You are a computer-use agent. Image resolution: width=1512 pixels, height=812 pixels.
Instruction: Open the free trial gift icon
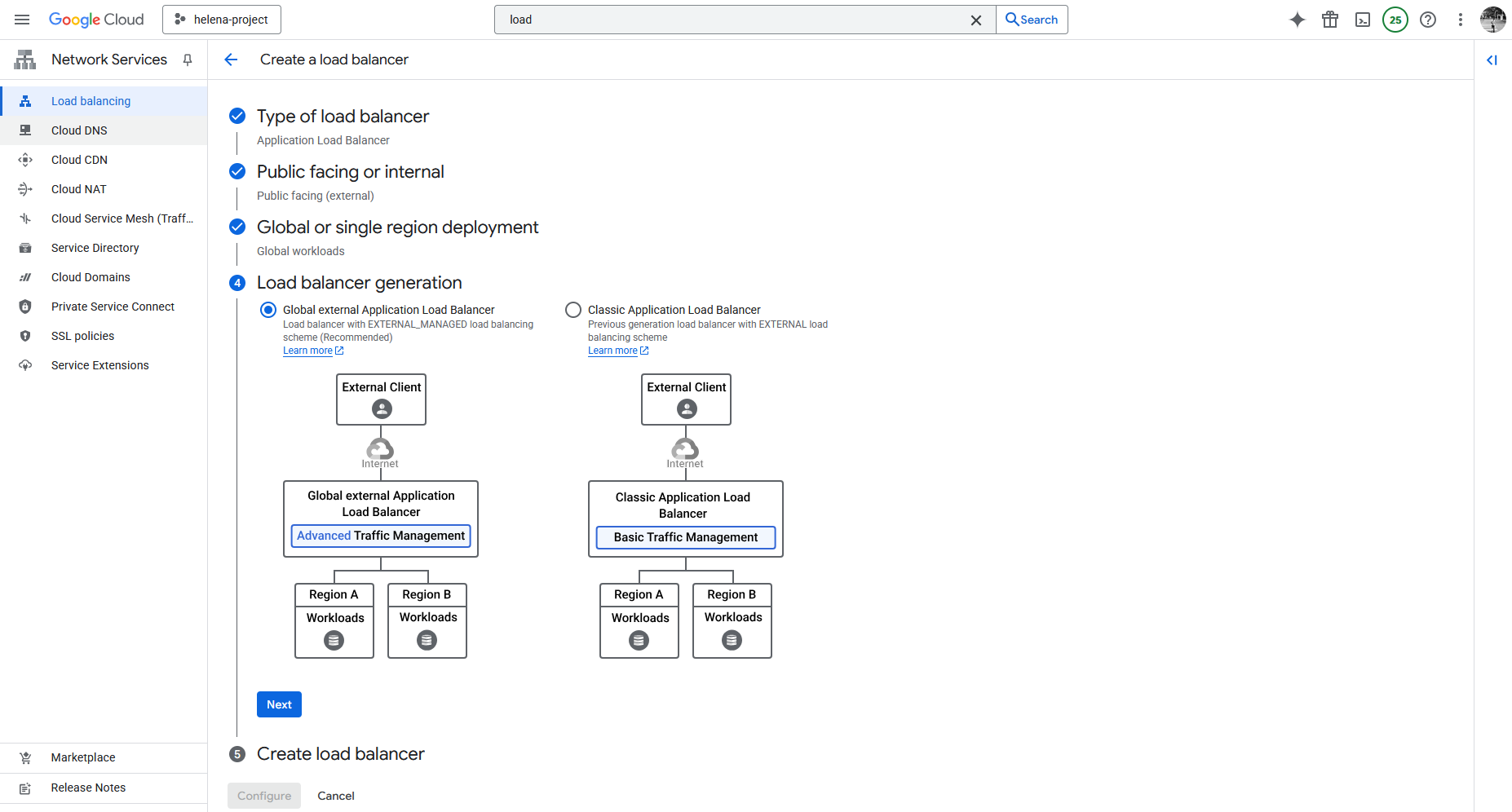coord(1329,20)
